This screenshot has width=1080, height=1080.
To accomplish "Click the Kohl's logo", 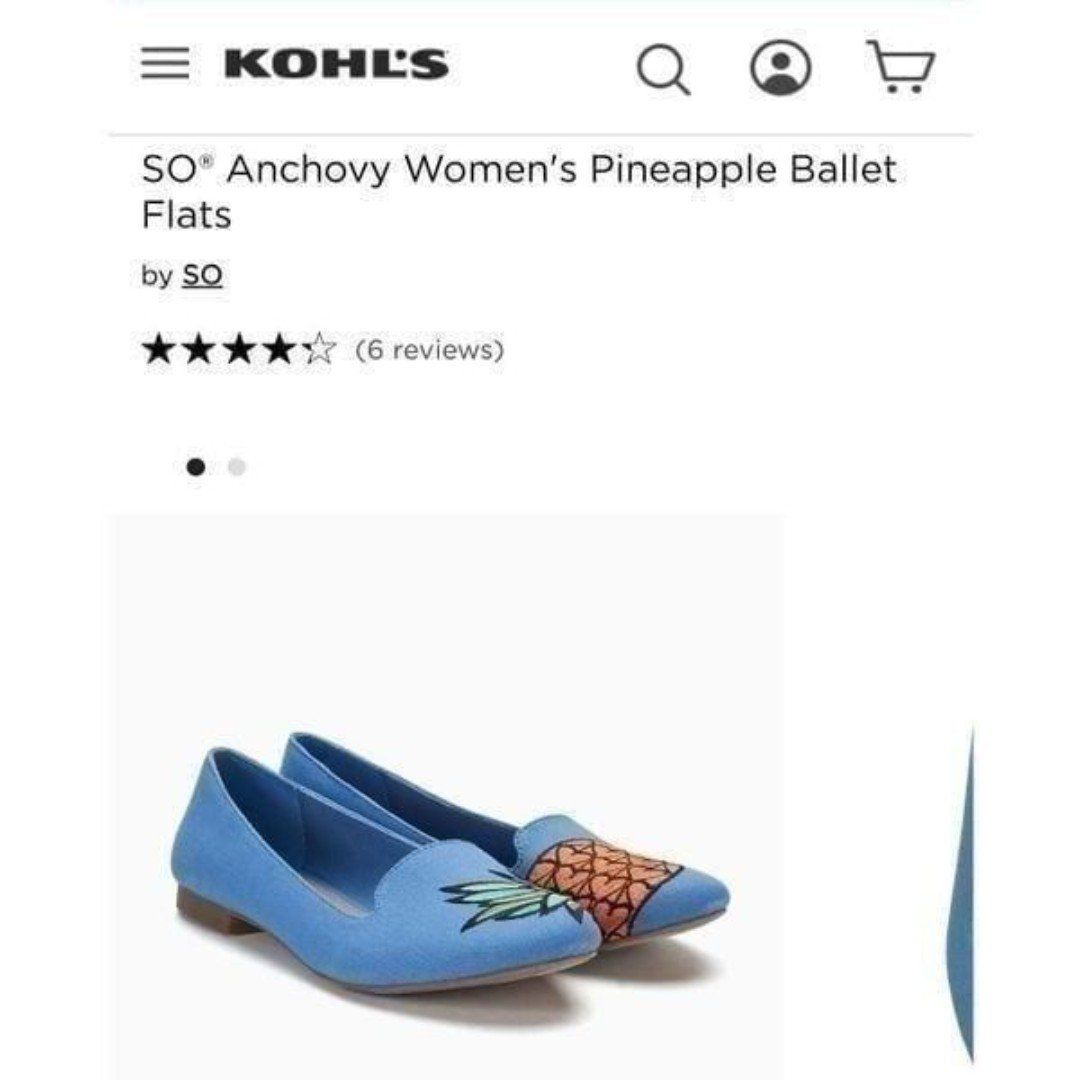I will tap(336, 64).
